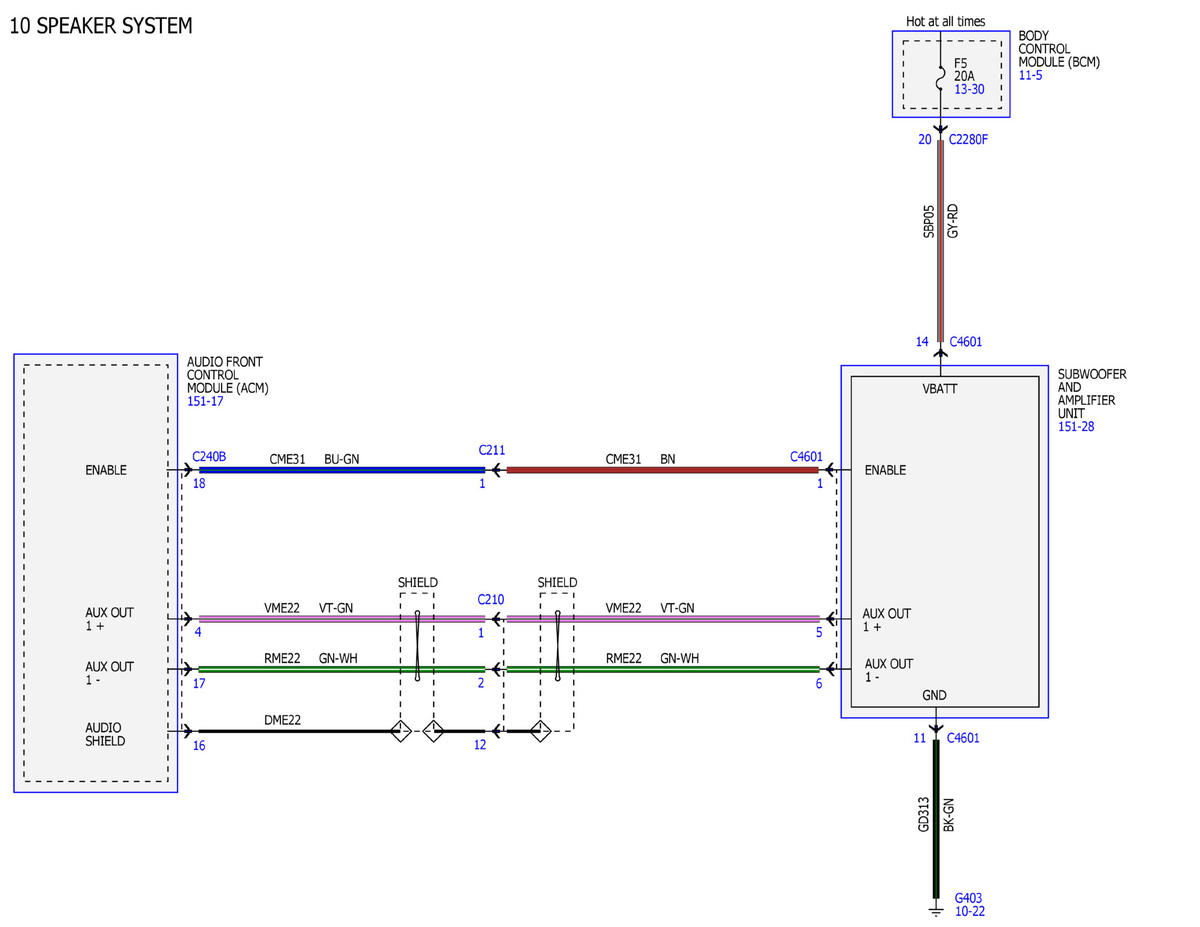Select connector label C2280F
Image resolution: width=1200 pixels, height=927 pixels.
pos(968,139)
